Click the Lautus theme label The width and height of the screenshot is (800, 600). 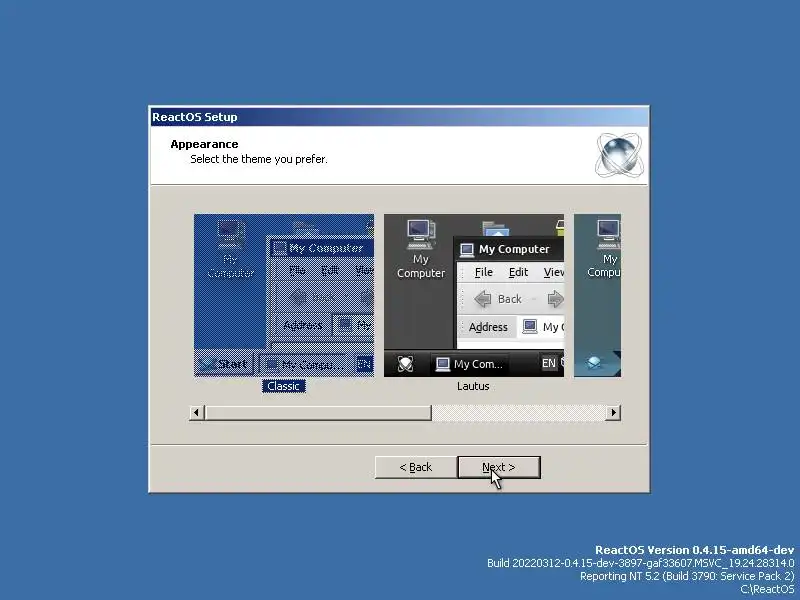(473, 386)
